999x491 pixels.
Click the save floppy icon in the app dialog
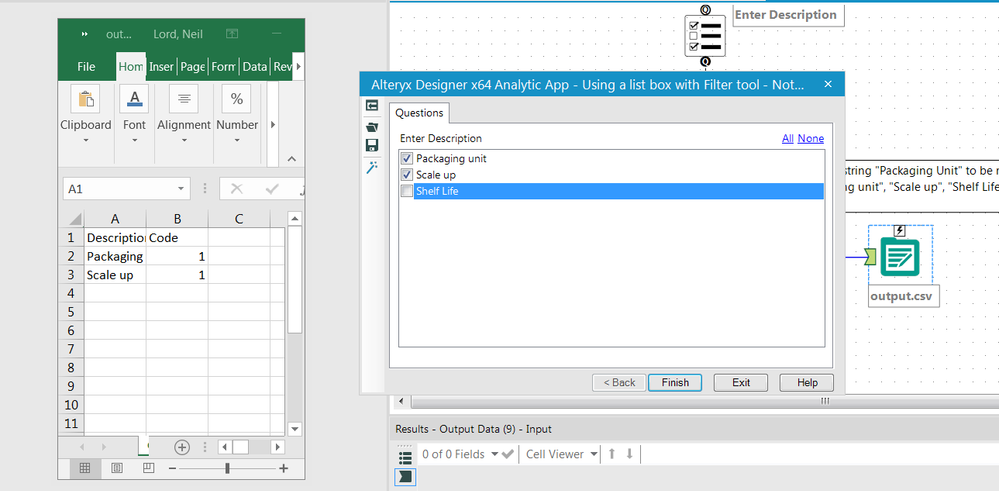[x=372, y=145]
